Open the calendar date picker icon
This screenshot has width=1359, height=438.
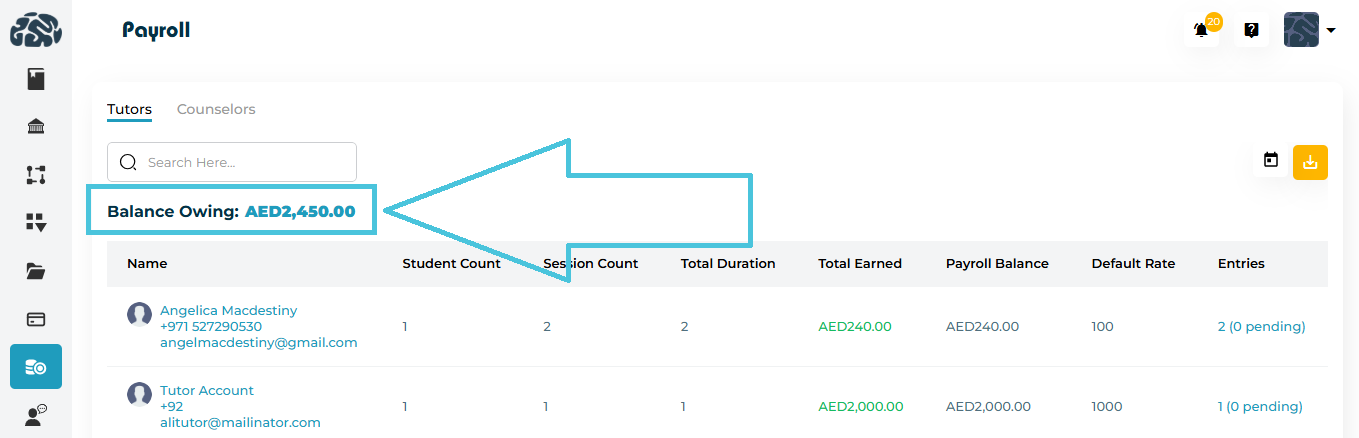pyautogui.click(x=1271, y=160)
